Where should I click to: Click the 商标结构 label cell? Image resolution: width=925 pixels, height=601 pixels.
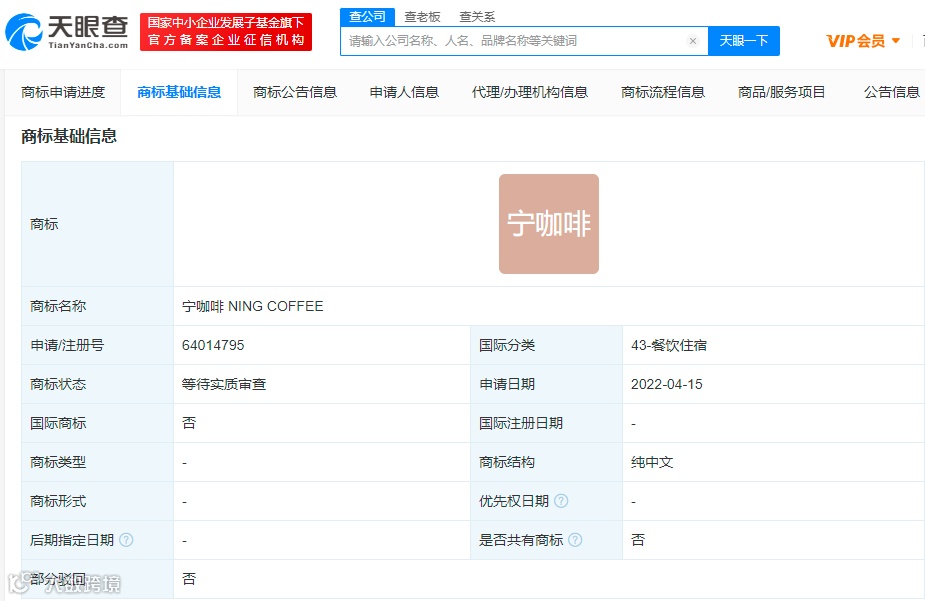click(x=546, y=462)
